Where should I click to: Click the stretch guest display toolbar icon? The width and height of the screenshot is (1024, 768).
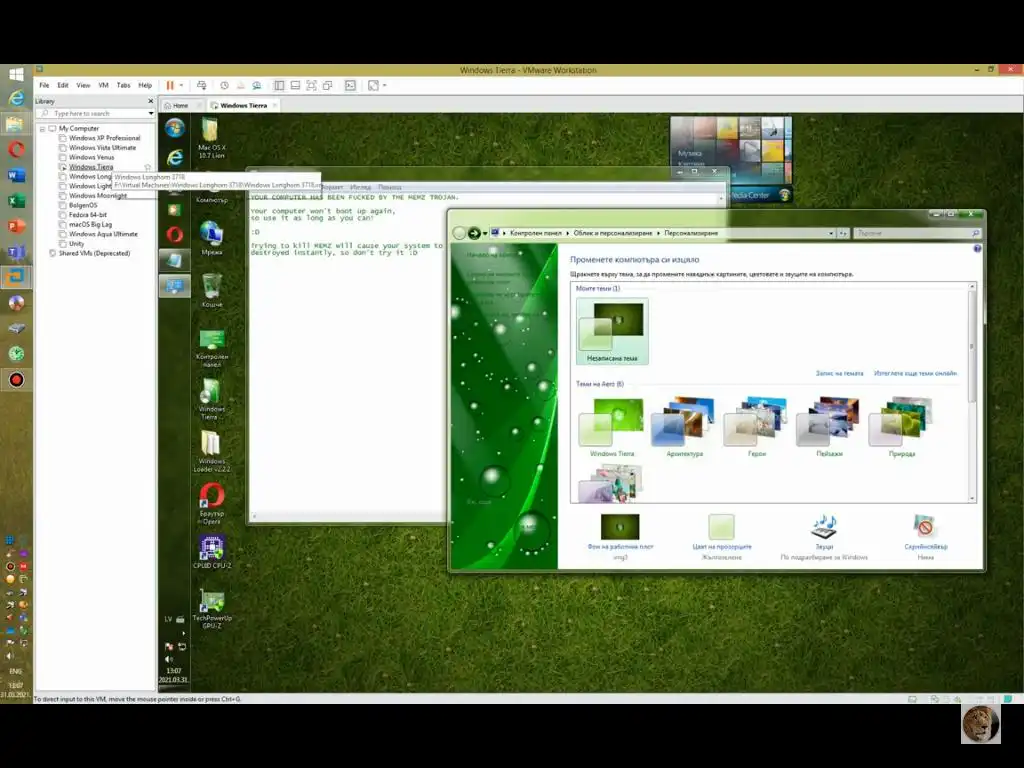coord(373,86)
